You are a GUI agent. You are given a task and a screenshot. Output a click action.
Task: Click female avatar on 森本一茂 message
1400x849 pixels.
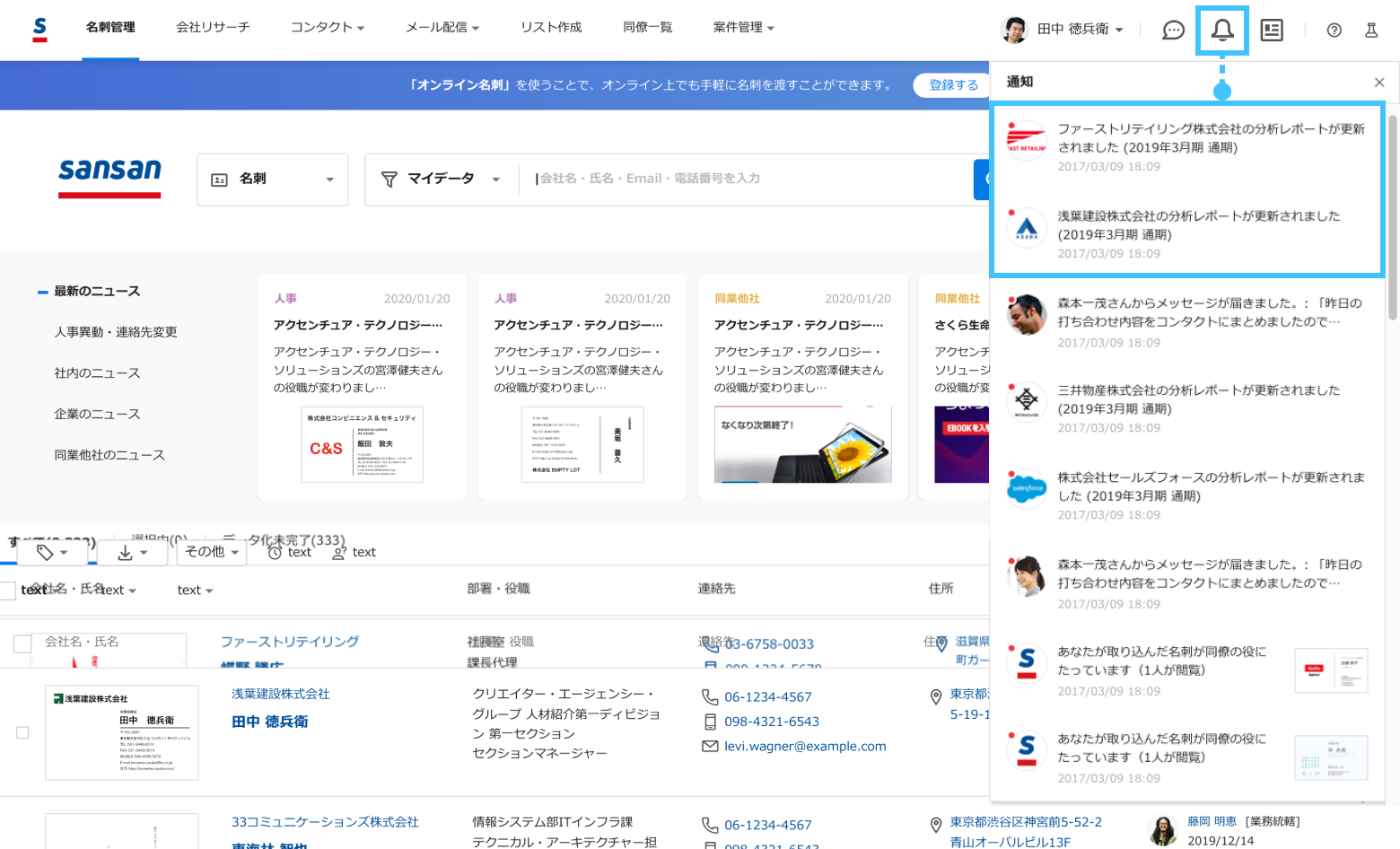[1027, 575]
